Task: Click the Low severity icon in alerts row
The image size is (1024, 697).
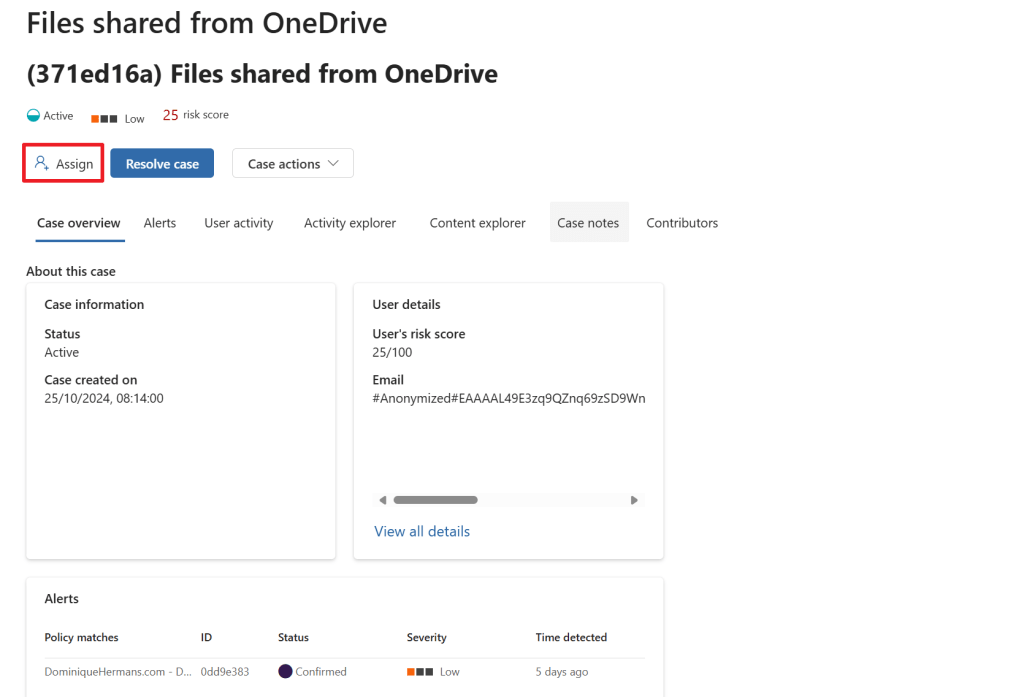Action: (418, 672)
